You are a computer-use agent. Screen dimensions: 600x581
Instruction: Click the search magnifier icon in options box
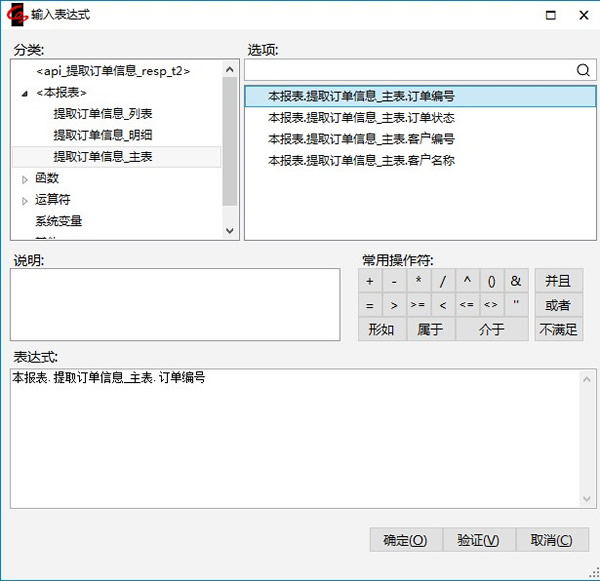click(x=583, y=70)
